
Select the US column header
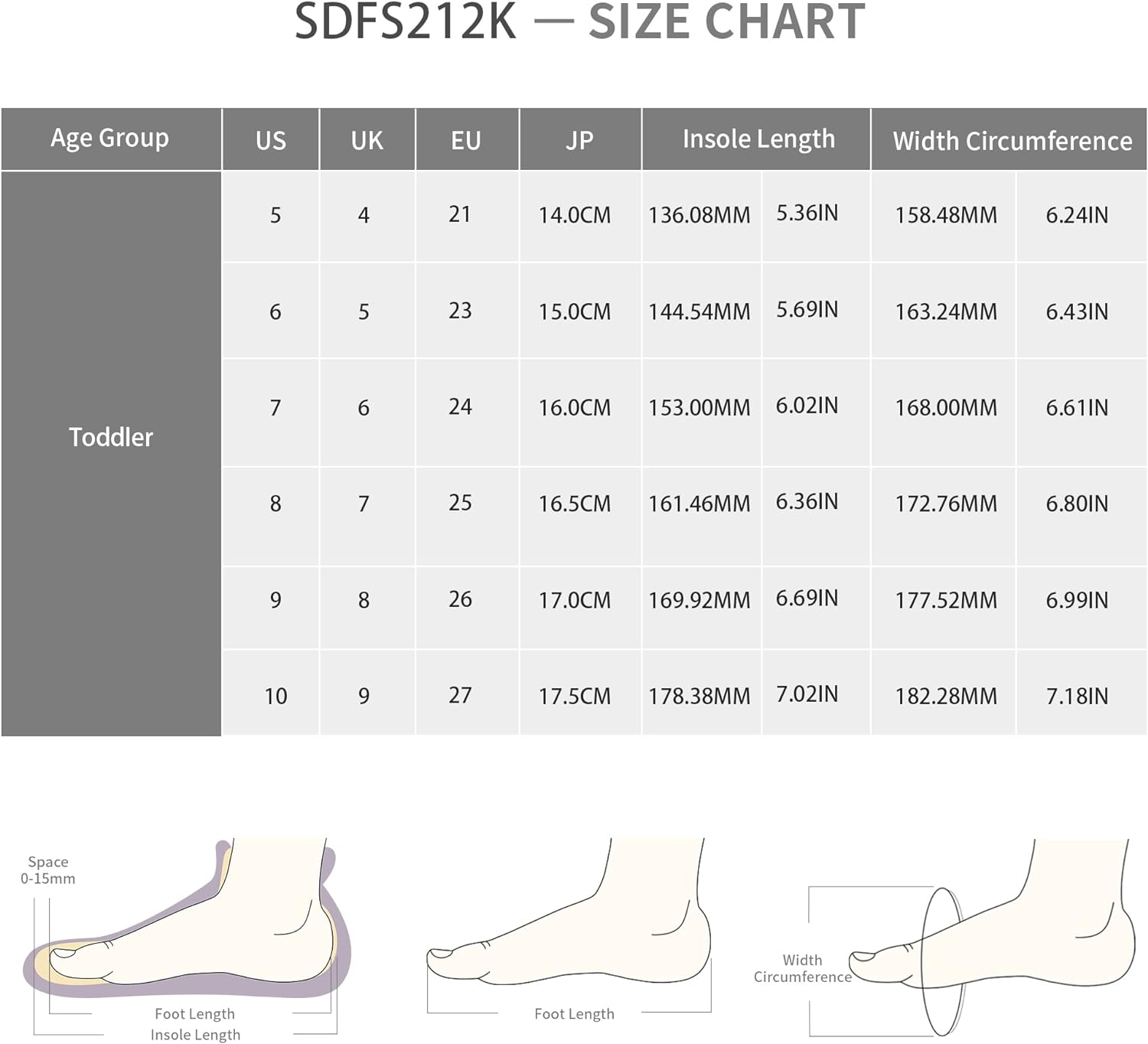[x=271, y=139]
